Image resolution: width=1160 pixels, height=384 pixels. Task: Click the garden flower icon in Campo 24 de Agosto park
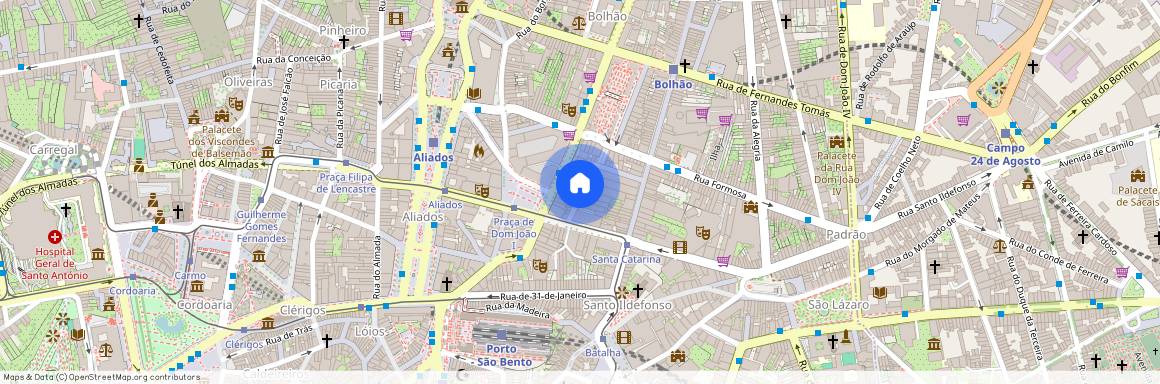(x=999, y=88)
